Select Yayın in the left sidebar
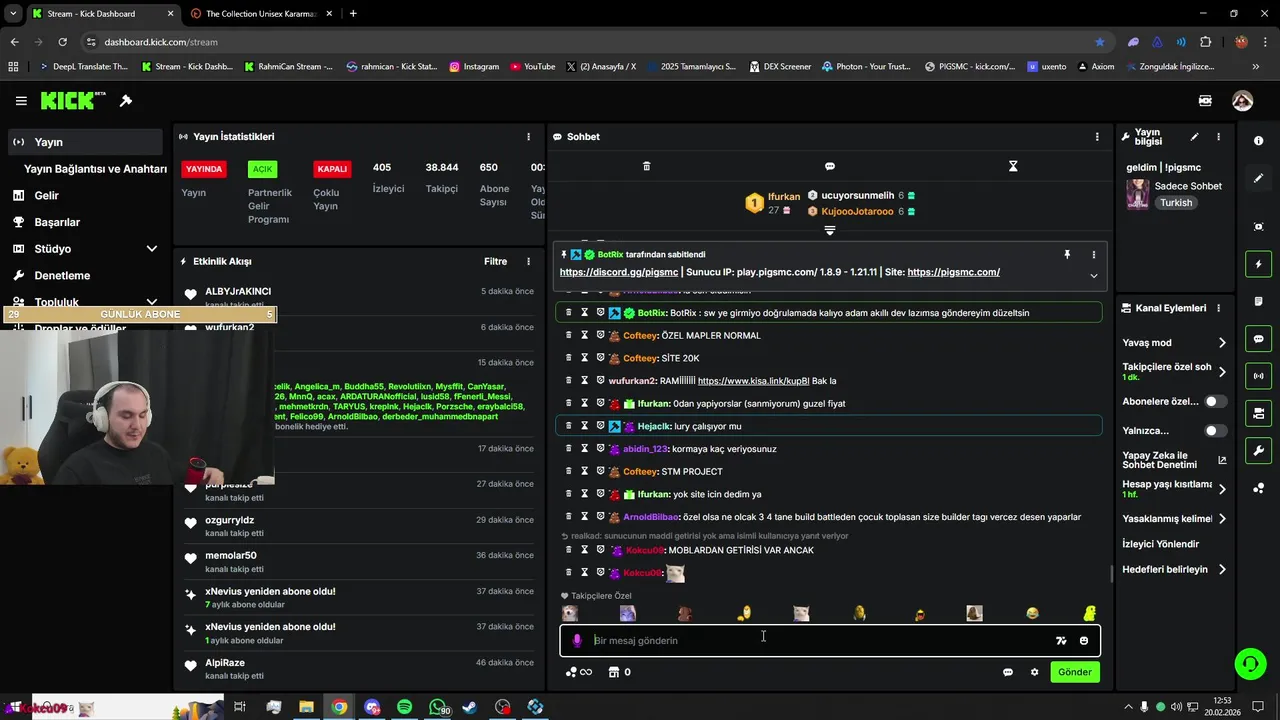The height and width of the screenshot is (720, 1280). 83,142
